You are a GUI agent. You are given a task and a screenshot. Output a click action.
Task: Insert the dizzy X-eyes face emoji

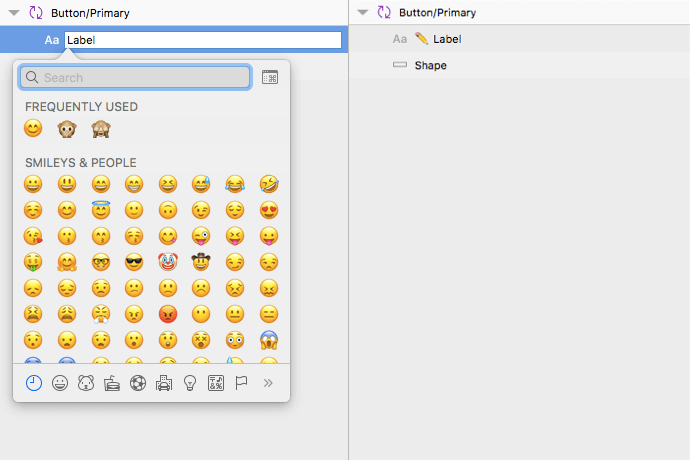pyautogui.click(x=201, y=340)
